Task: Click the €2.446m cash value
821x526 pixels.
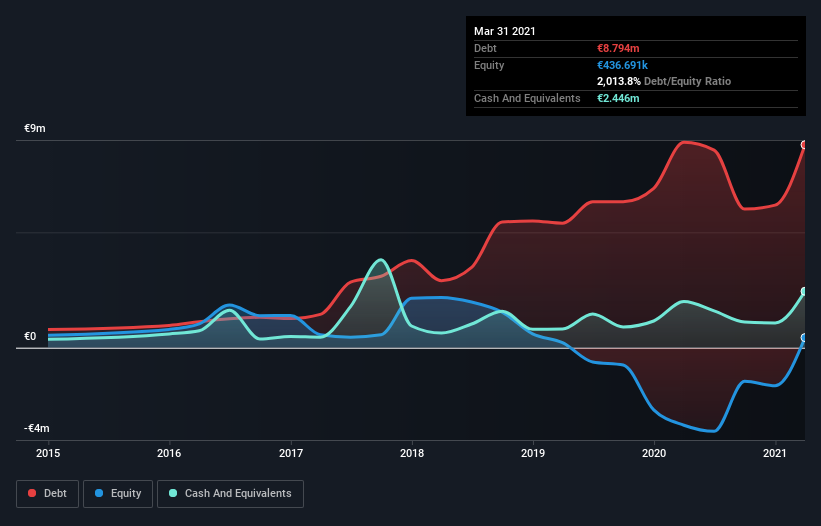Action: point(618,98)
